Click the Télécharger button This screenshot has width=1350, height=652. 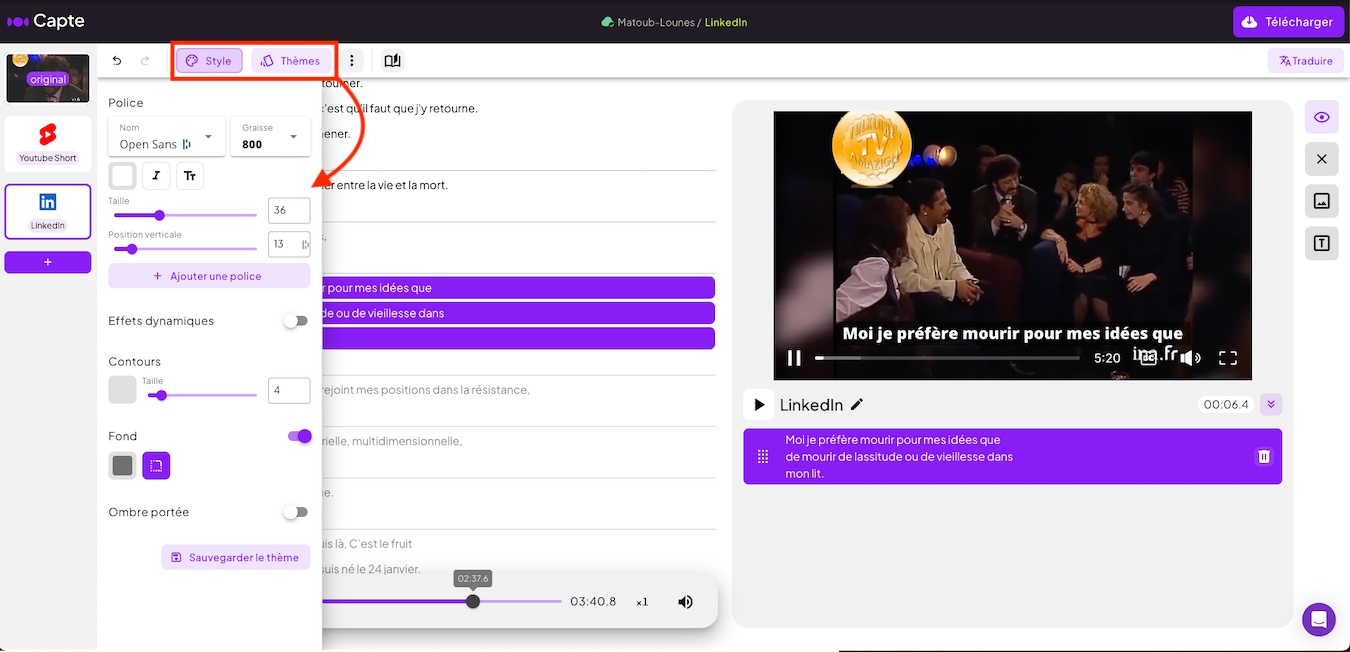[1288, 22]
